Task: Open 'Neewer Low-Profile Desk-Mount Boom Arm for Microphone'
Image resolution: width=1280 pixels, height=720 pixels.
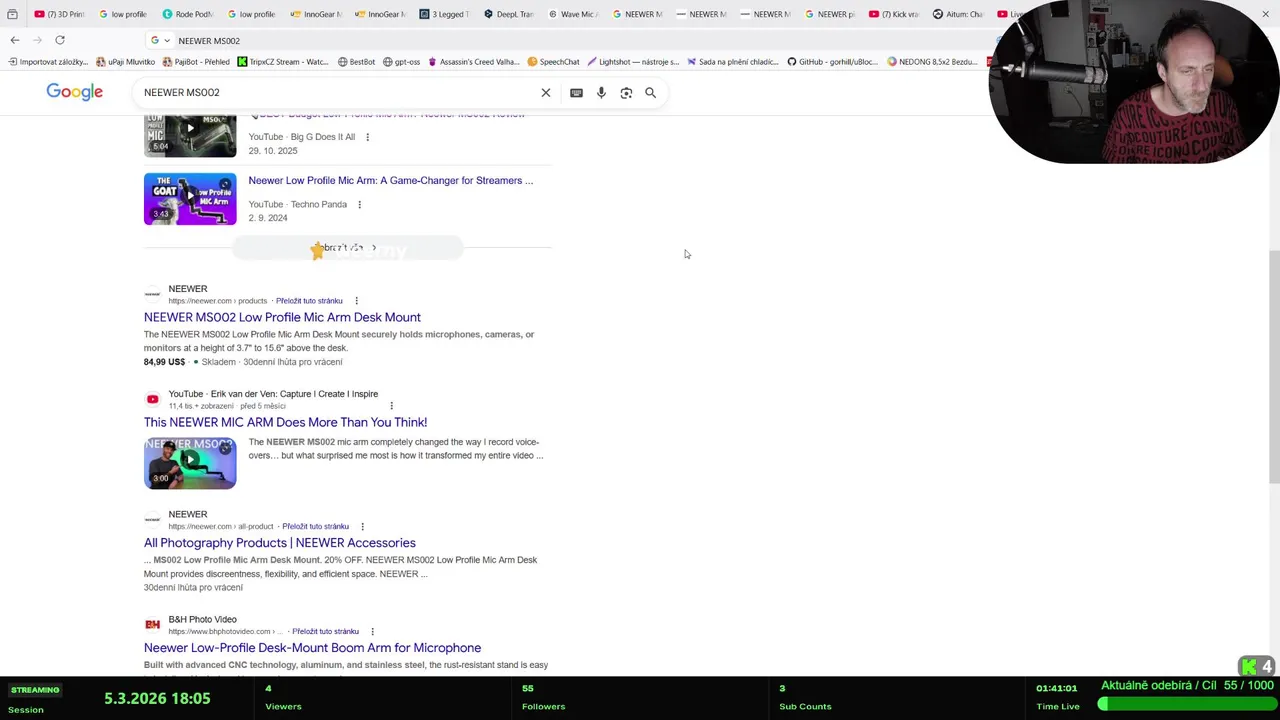Action: click(312, 648)
